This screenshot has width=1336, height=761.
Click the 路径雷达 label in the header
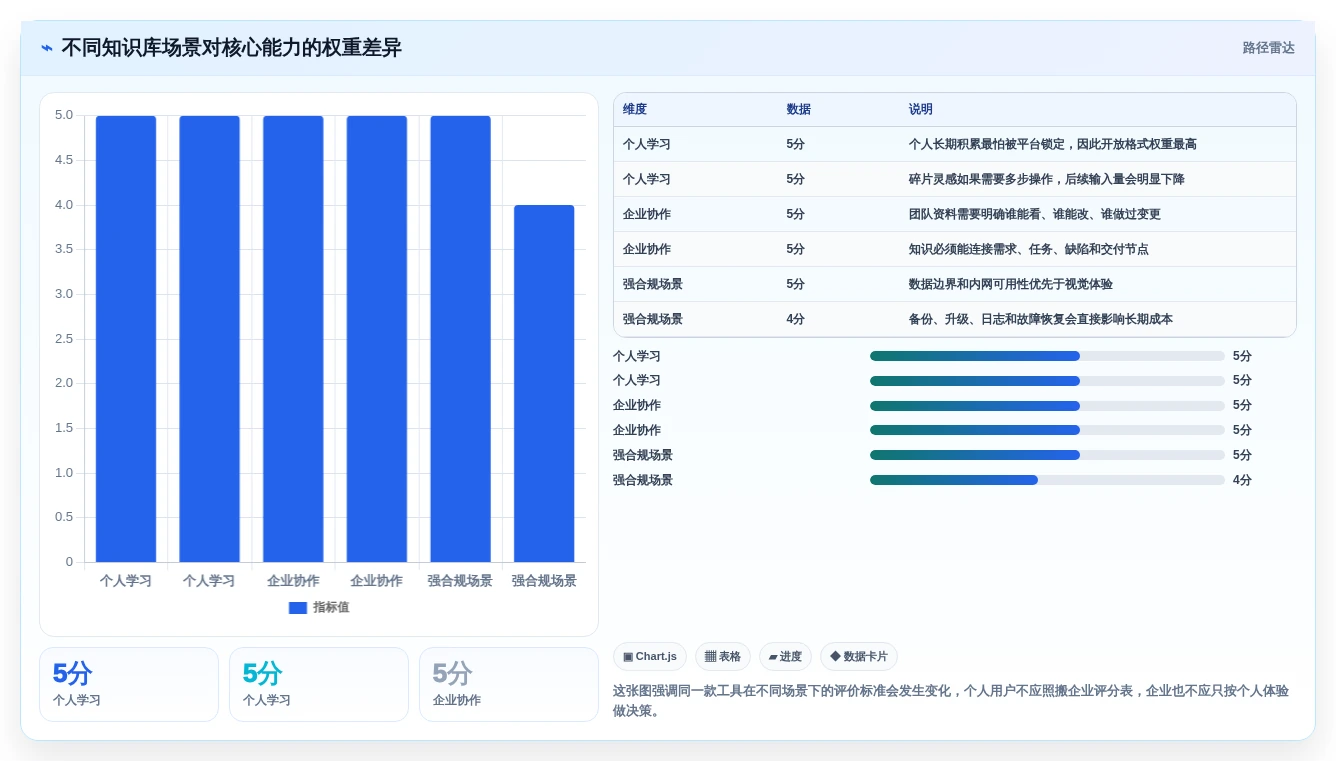click(1268, 48)
